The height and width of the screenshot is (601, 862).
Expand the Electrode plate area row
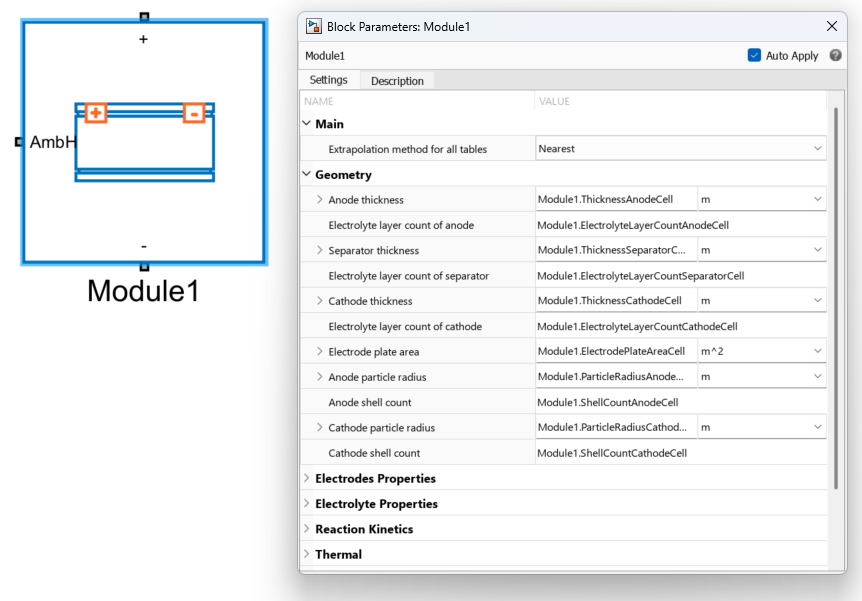pyautogui.click(x=319, y=351)
